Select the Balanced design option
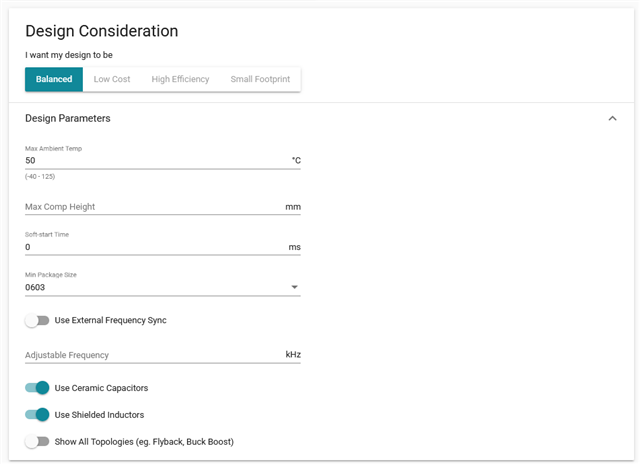Screen dimensions: 640x464 click(54, 79)
